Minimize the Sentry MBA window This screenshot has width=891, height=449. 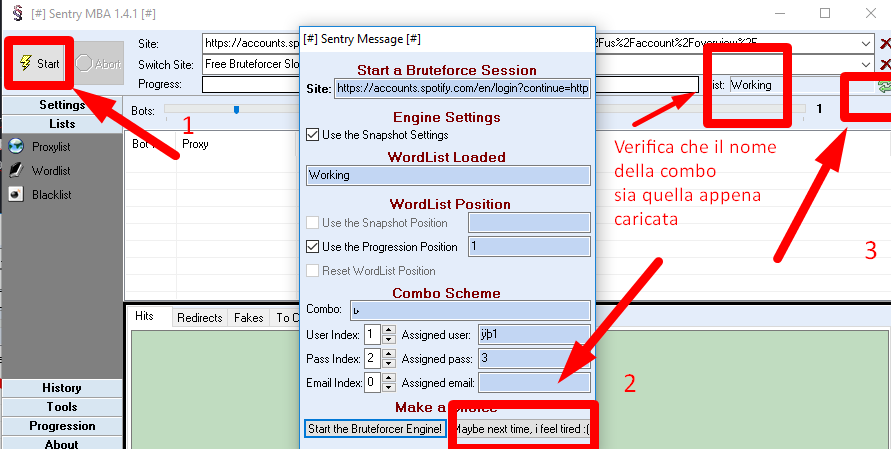click(780, 13)
